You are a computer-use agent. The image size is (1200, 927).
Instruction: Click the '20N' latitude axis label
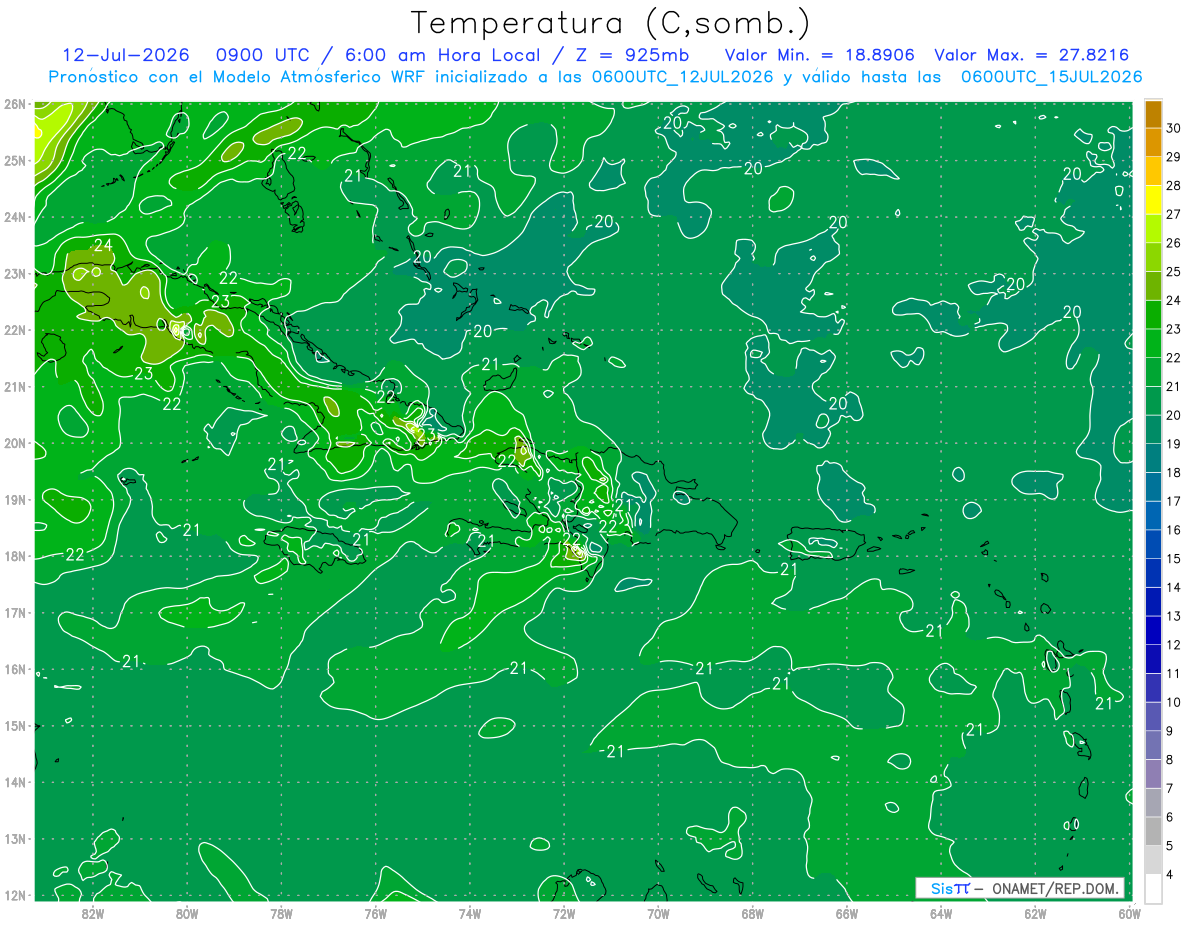click(14, 443)
